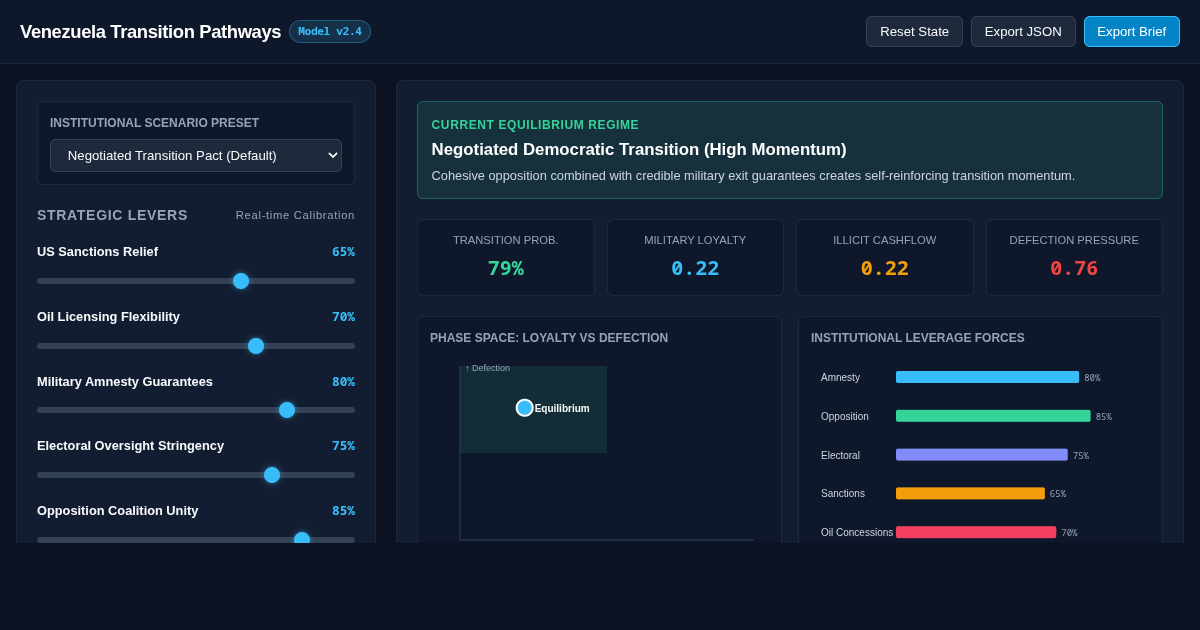Click the 65% value for US Sanctions Relief
1200x630 pixels.
point(343,252)
